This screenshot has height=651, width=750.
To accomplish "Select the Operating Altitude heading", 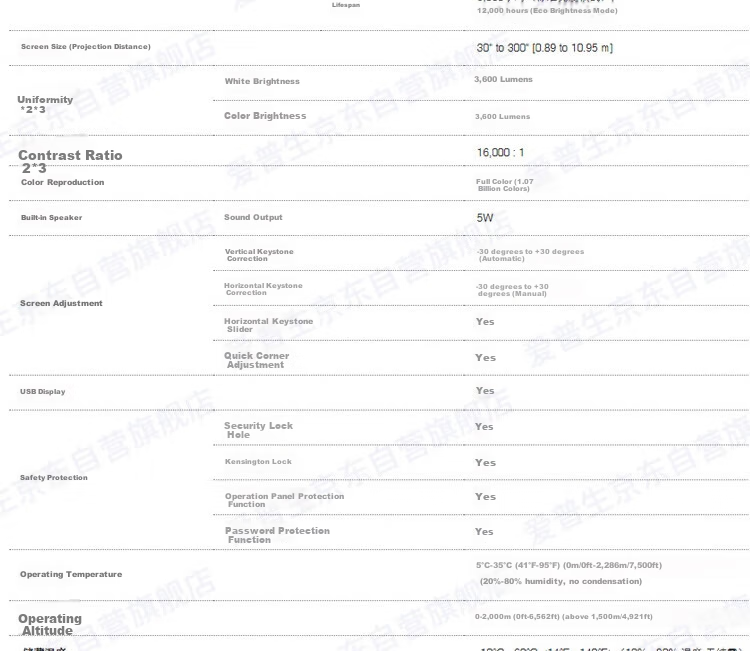I will point(50,625).
